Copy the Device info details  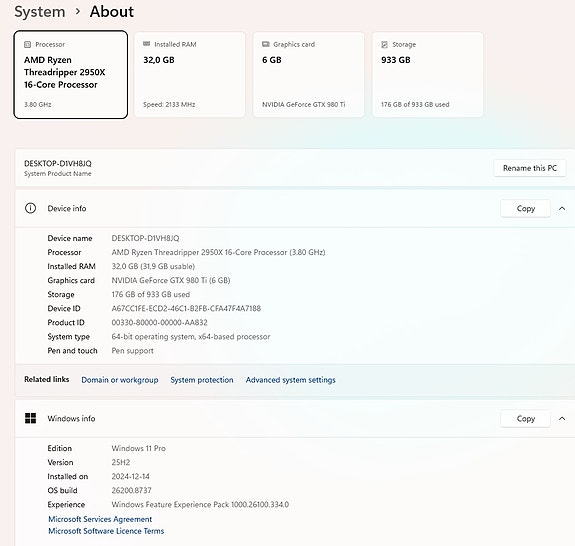[x=525, y=208]
